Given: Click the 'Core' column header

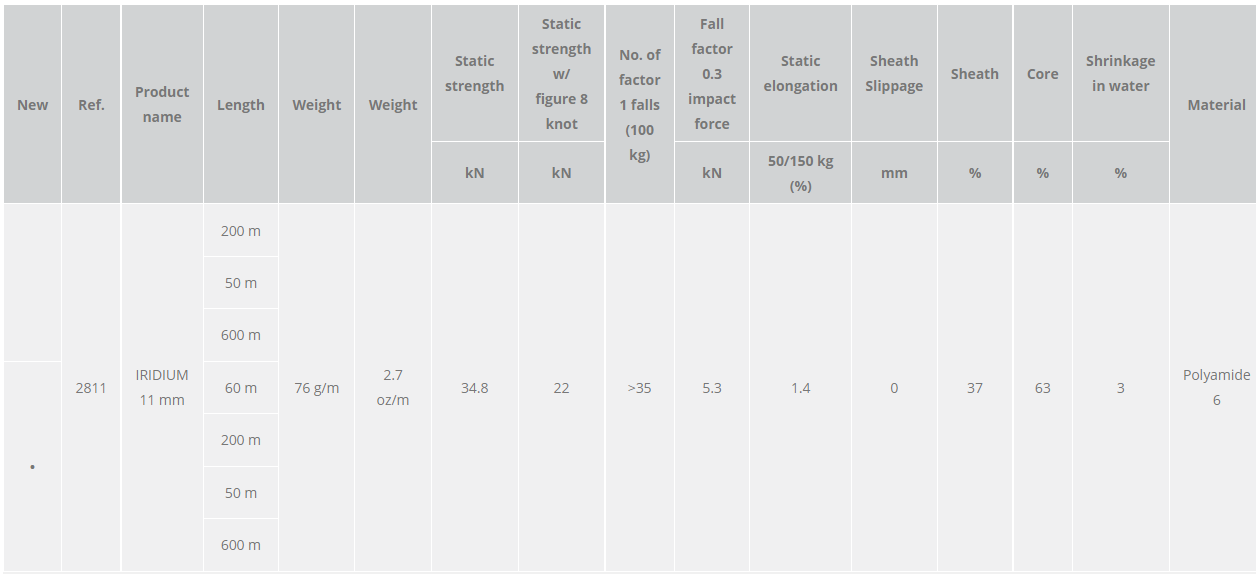Looking at the screenshot, I should coord(1042,73).
